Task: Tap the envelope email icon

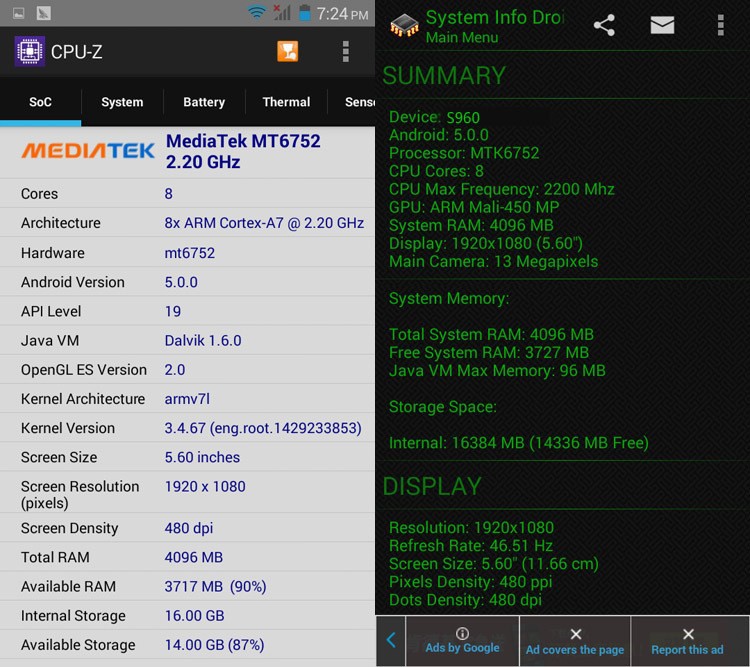Action: point(662,26)
